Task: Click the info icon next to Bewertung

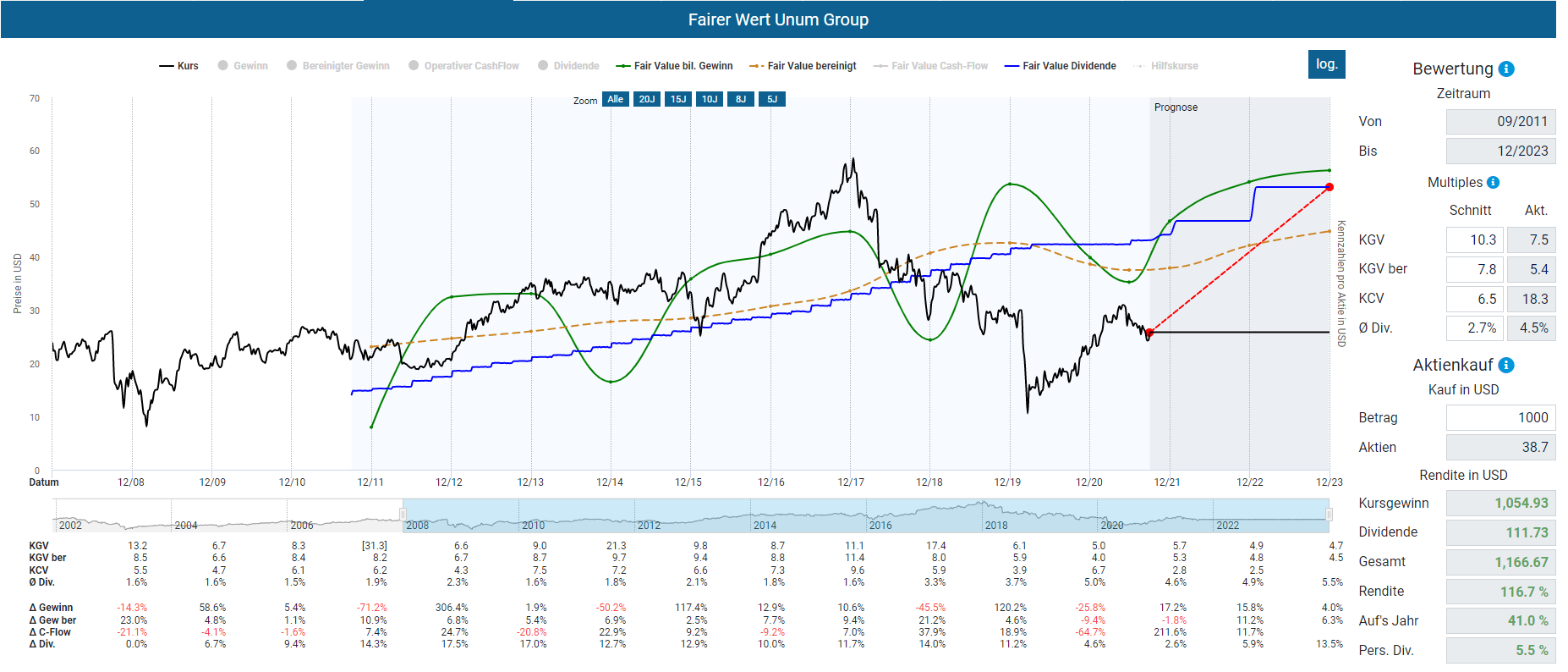Action: (1506, 69)
